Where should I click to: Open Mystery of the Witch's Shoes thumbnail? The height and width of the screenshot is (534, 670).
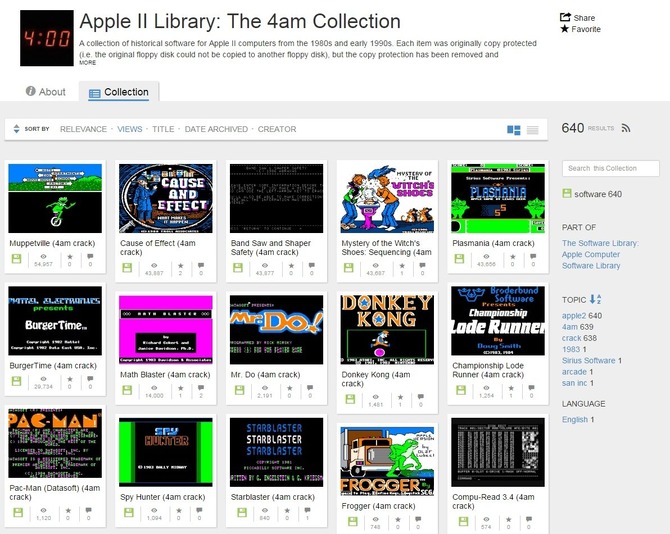pos(387,198)
